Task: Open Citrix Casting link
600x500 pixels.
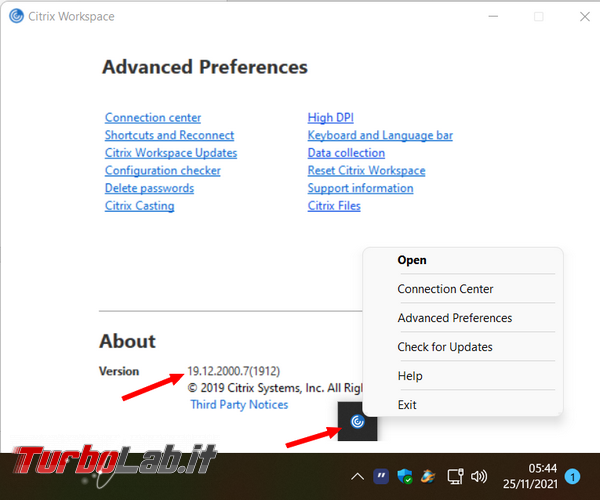Action: [139, 206]
